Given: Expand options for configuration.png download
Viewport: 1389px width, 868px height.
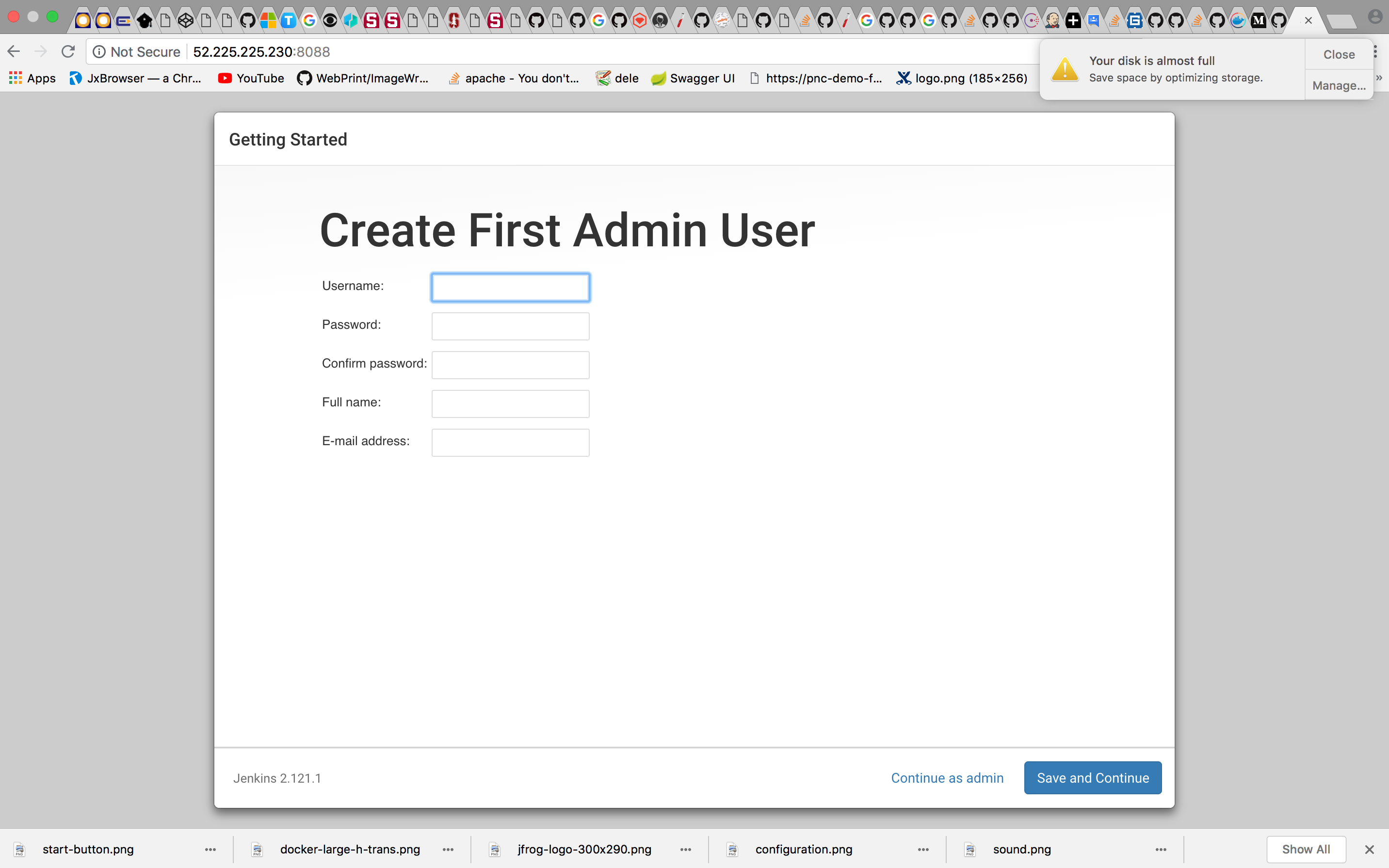Looking at the screenshot, I should [x=923, y=849].
